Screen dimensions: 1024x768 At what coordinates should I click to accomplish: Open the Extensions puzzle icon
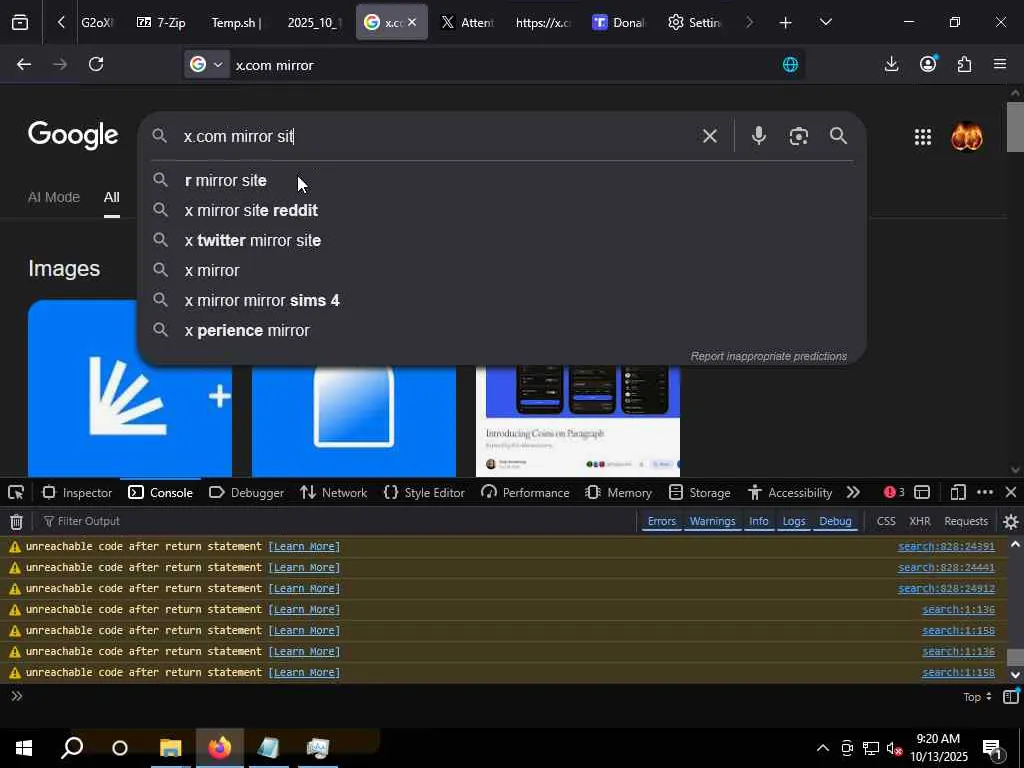[965, 64]
